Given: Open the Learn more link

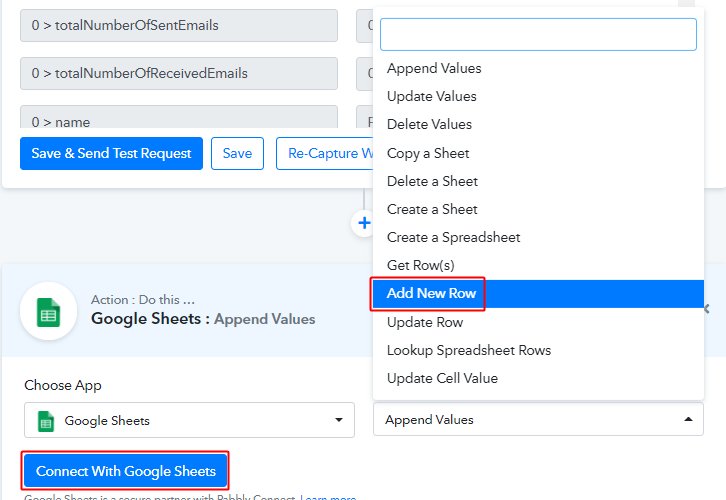Looking at the screenshot, I should point(328,497).
